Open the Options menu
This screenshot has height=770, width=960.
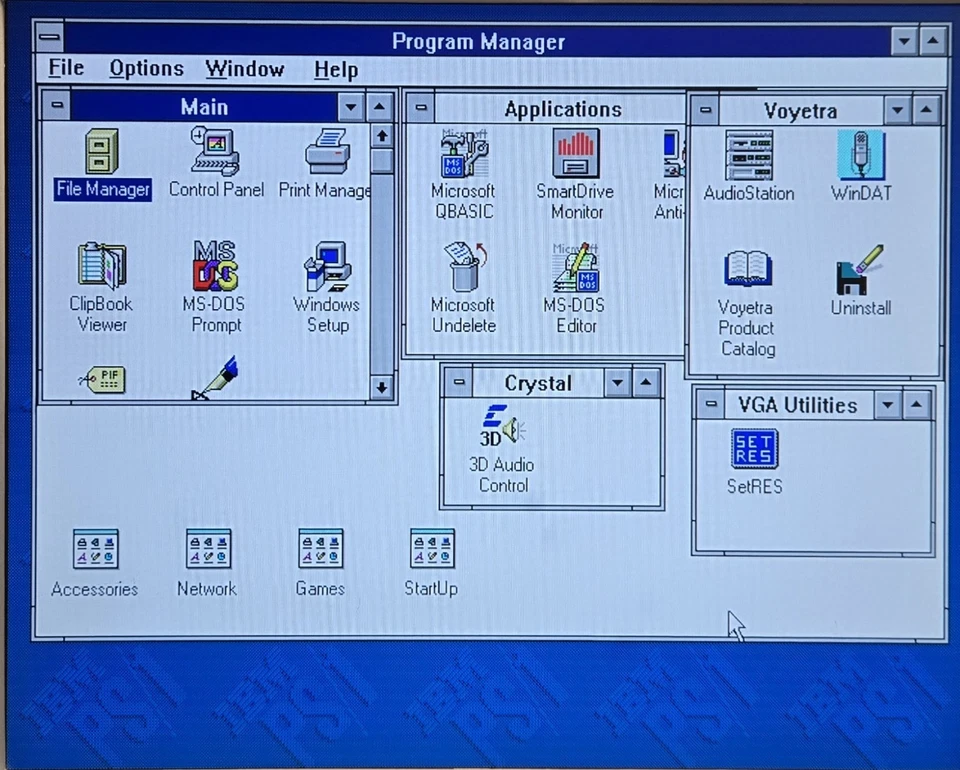146,69
